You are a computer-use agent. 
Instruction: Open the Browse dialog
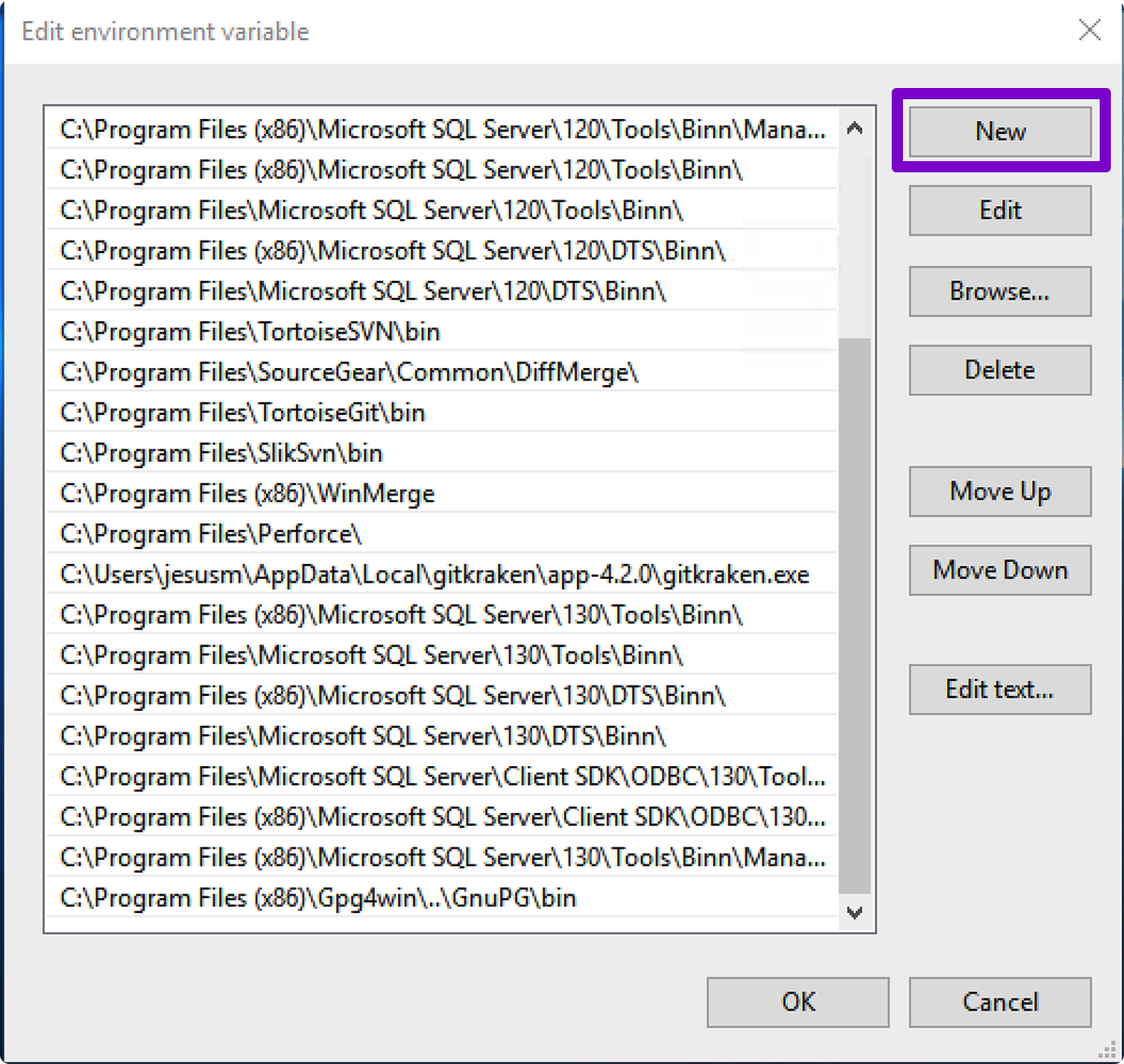click(x=998, y=290)
